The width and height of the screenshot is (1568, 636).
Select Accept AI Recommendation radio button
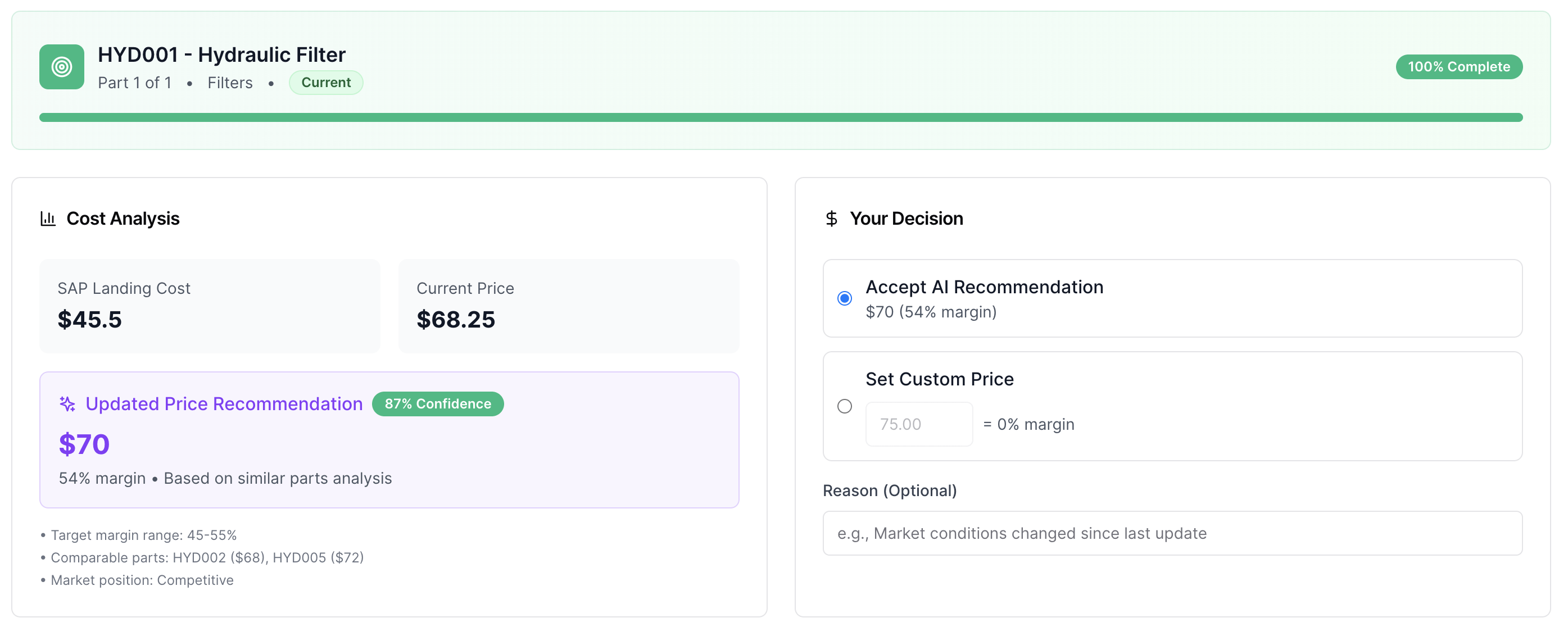click(x=844, y=298)
